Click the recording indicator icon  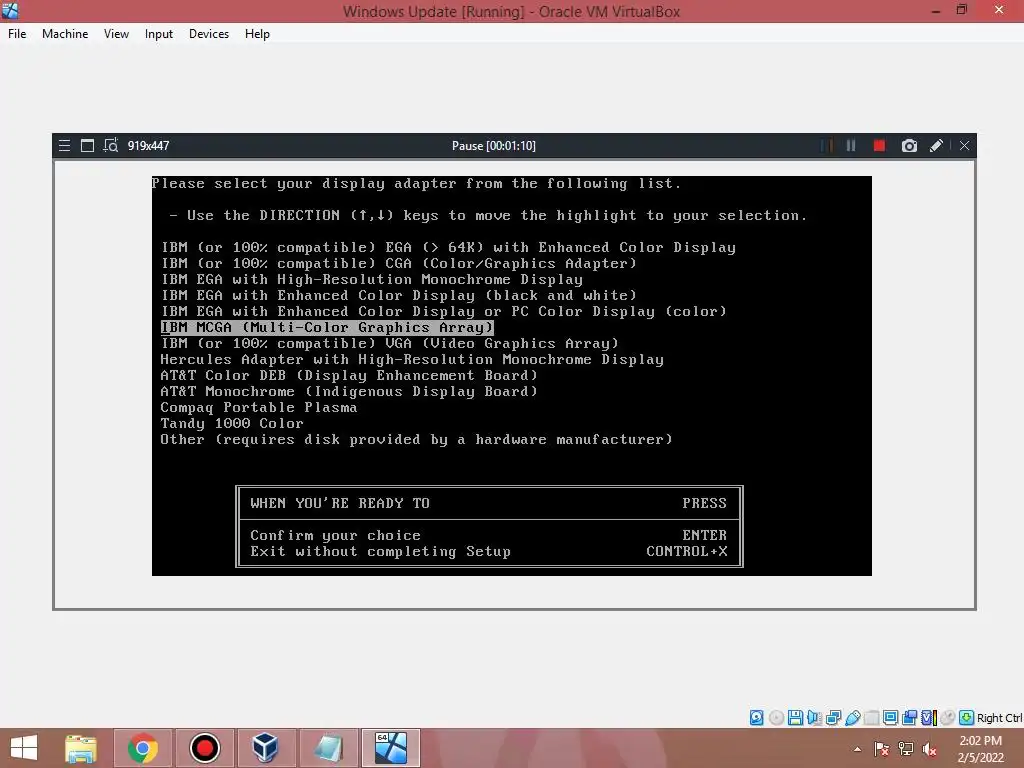(910, 718)
